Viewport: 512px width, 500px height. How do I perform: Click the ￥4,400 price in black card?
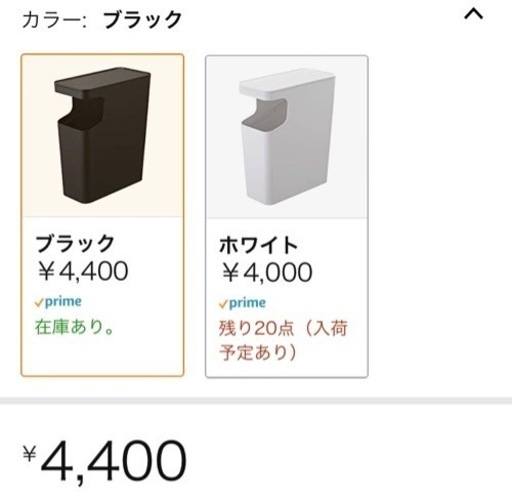[83, 271]
